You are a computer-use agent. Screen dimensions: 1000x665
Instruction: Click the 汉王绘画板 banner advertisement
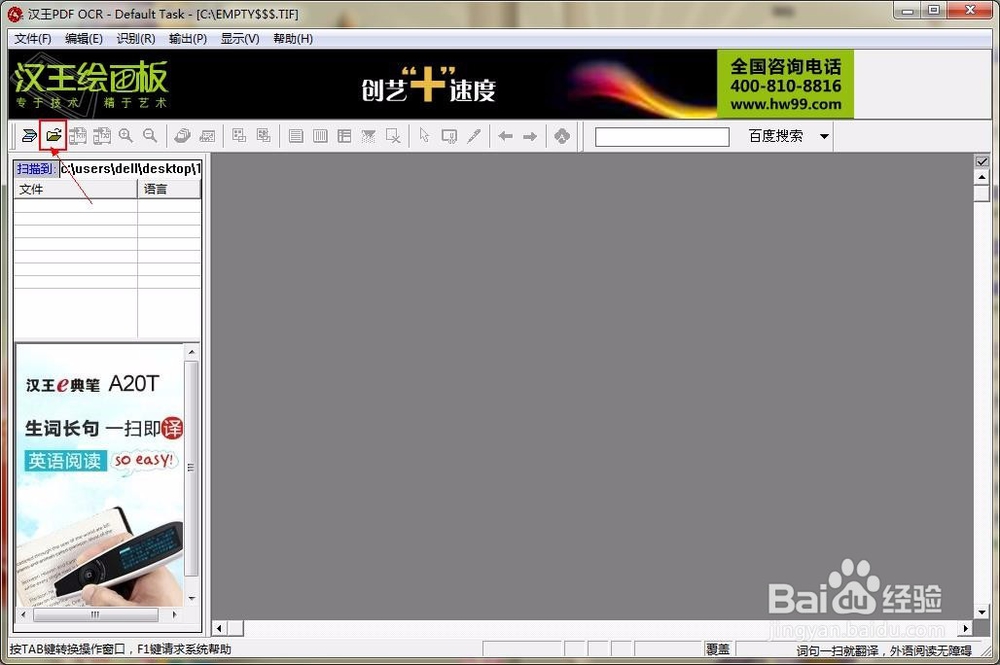430,84
